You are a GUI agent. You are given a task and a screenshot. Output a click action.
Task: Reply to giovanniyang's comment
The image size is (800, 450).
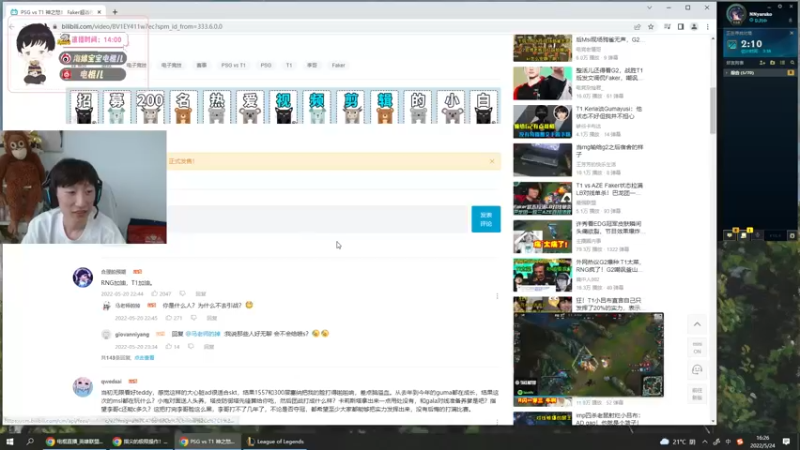209,346
